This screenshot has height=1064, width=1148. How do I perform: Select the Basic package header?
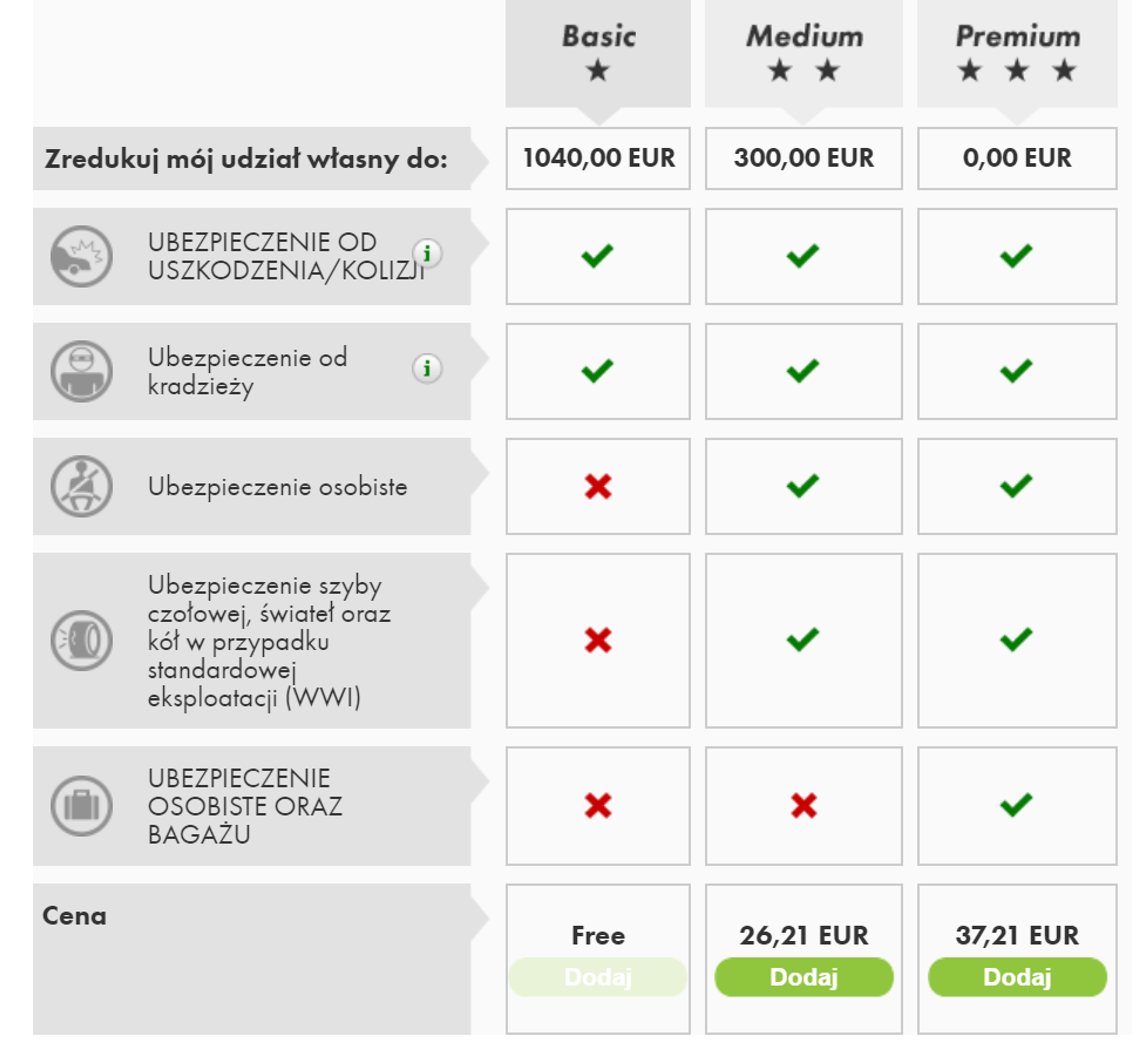(598, 54)
